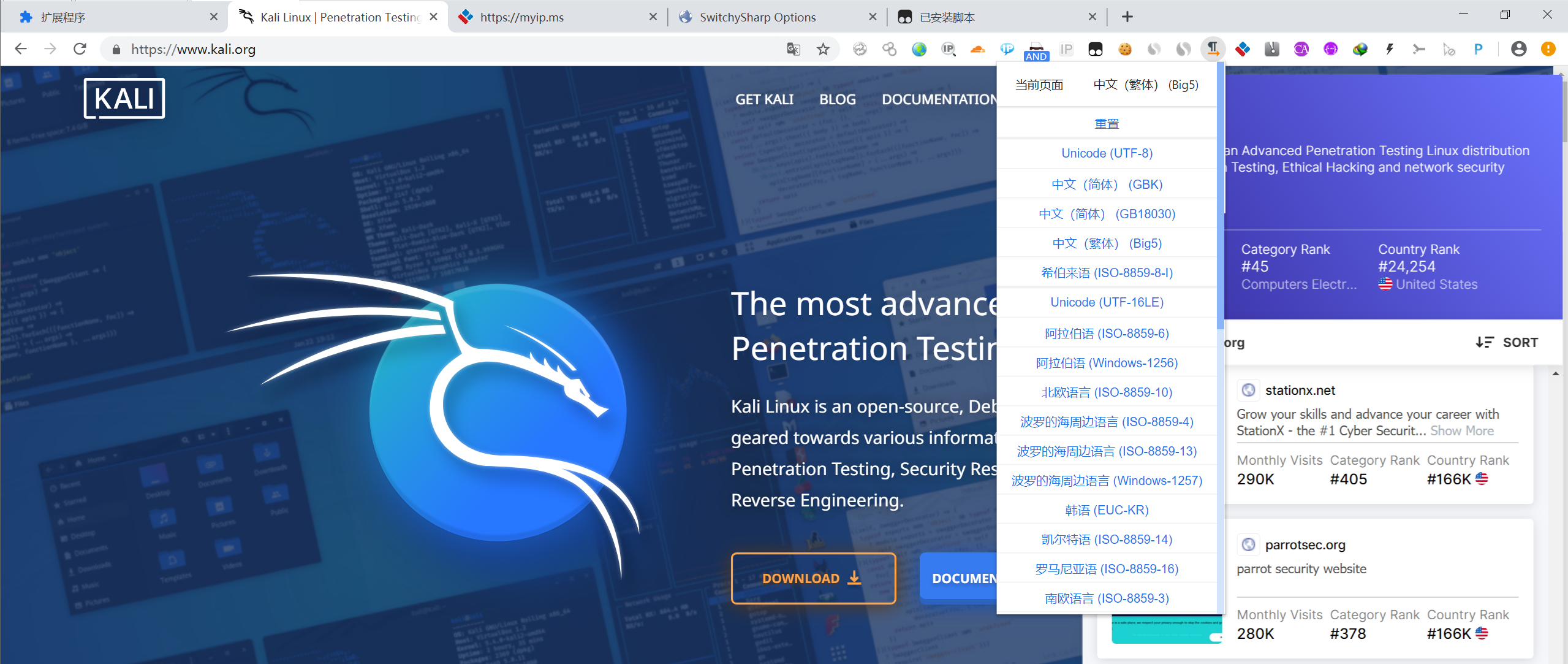
Task: Bookmark this page with the star icon
Action: 823,49
